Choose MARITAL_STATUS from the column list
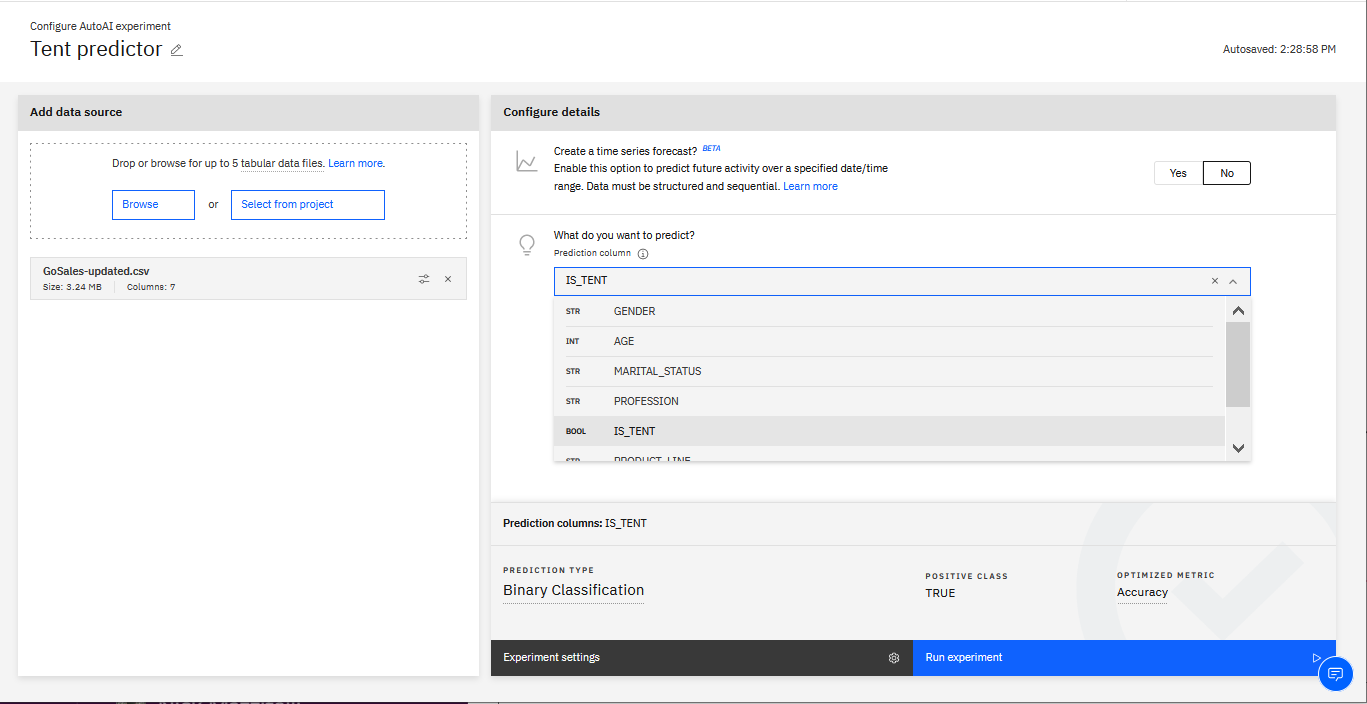 [x=657, y=371]
